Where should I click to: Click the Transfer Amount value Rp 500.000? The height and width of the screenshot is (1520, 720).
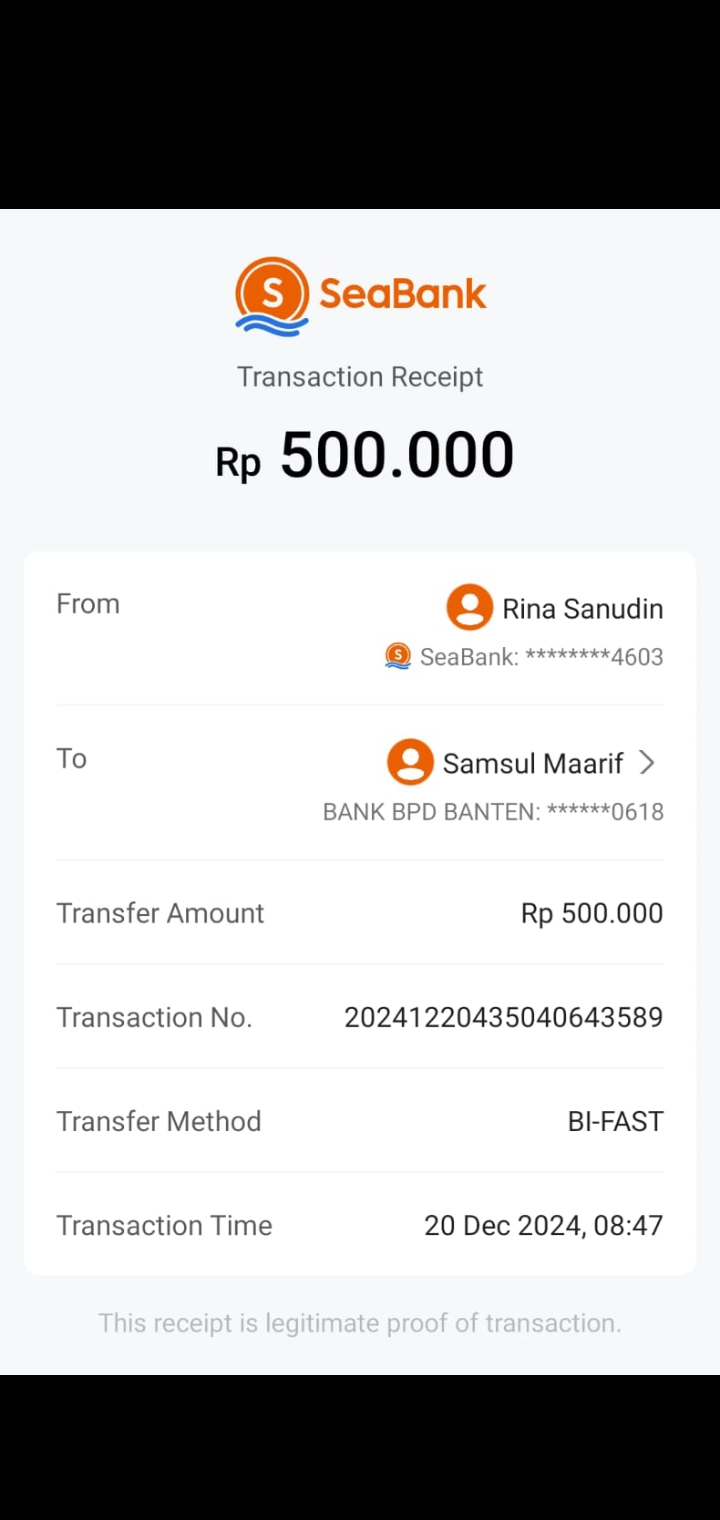click(x=592, y=913)
